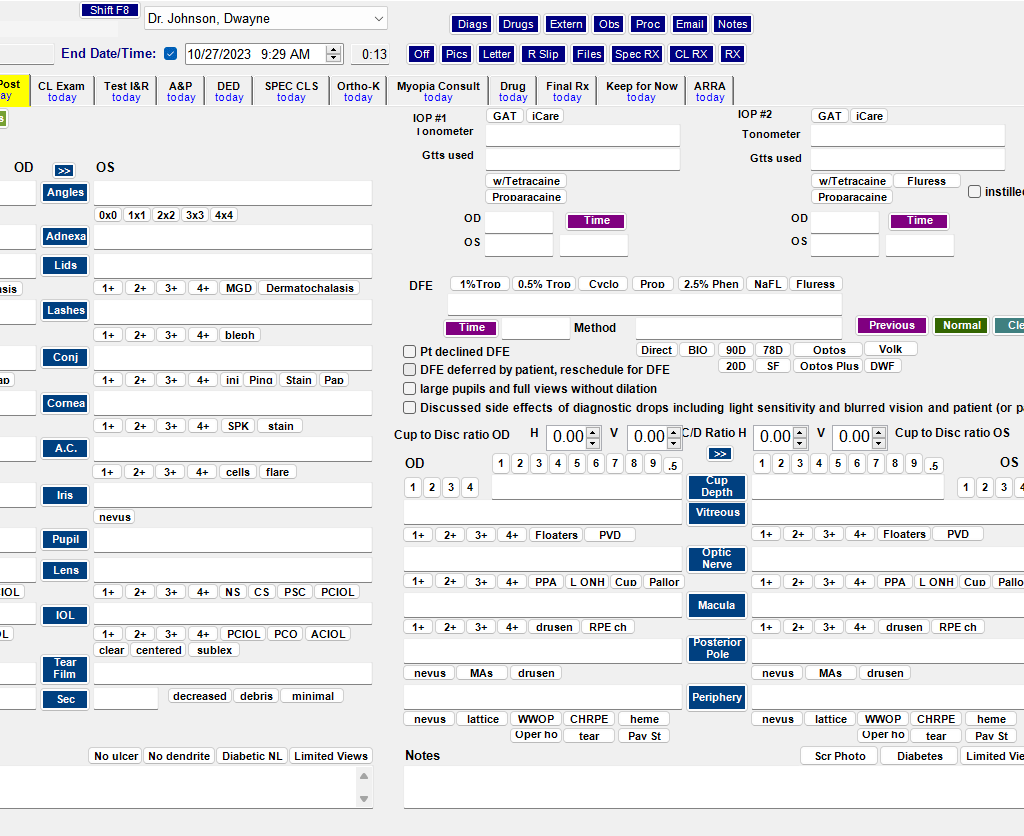
Task: Select the MGD option under Lids
Action: point(238,288)
